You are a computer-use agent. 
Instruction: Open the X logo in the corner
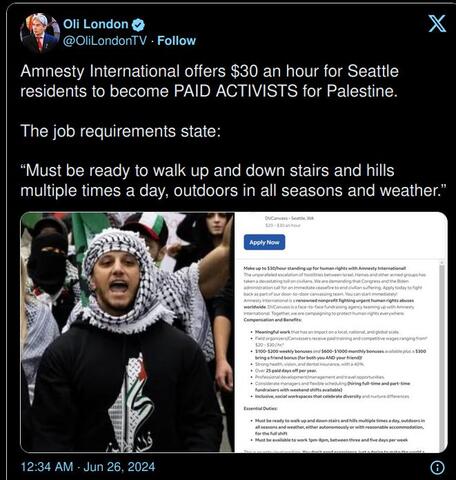click(x=437, y=23)
